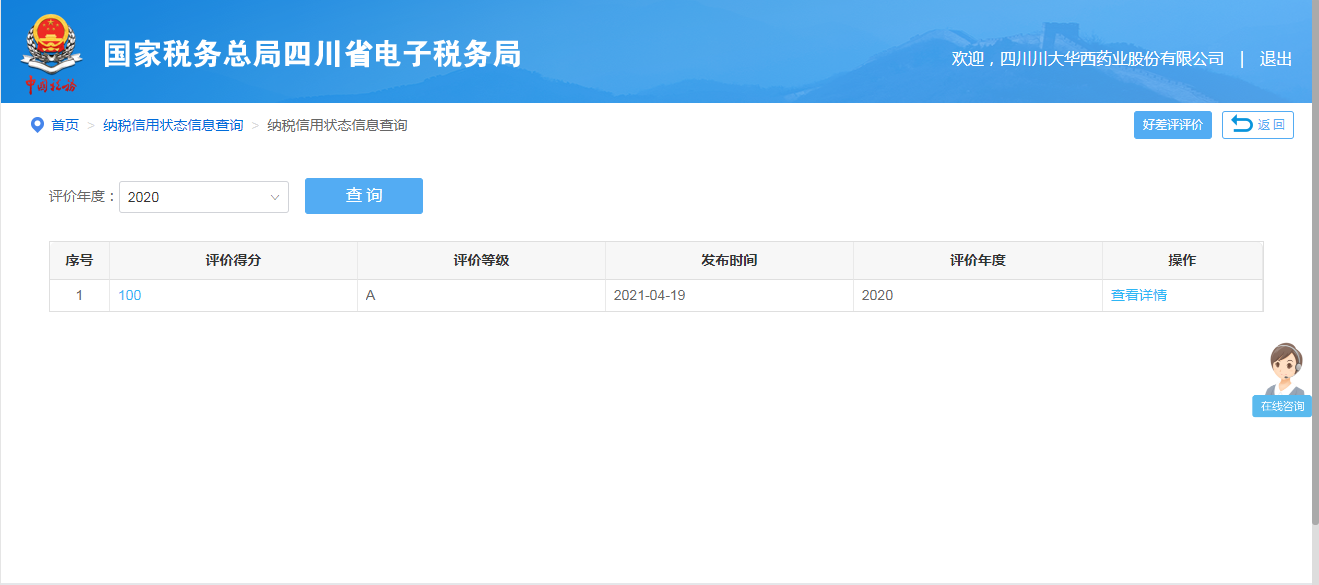This screenshot has width=1319, height=585.
Task: Click the 评价得分 column header
Action: pos(233,260)
